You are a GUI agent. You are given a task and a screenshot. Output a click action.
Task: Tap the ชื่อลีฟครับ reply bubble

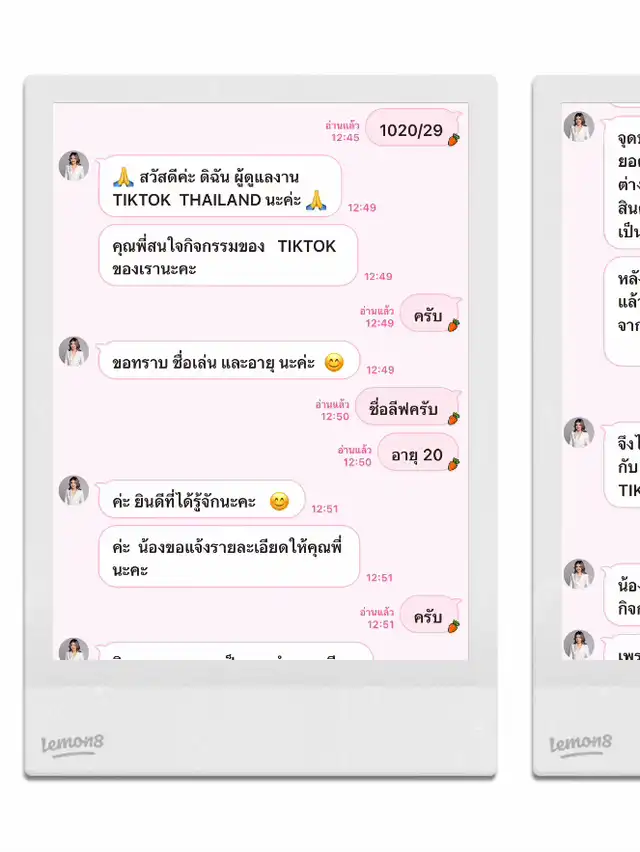[x=407, y=406]
